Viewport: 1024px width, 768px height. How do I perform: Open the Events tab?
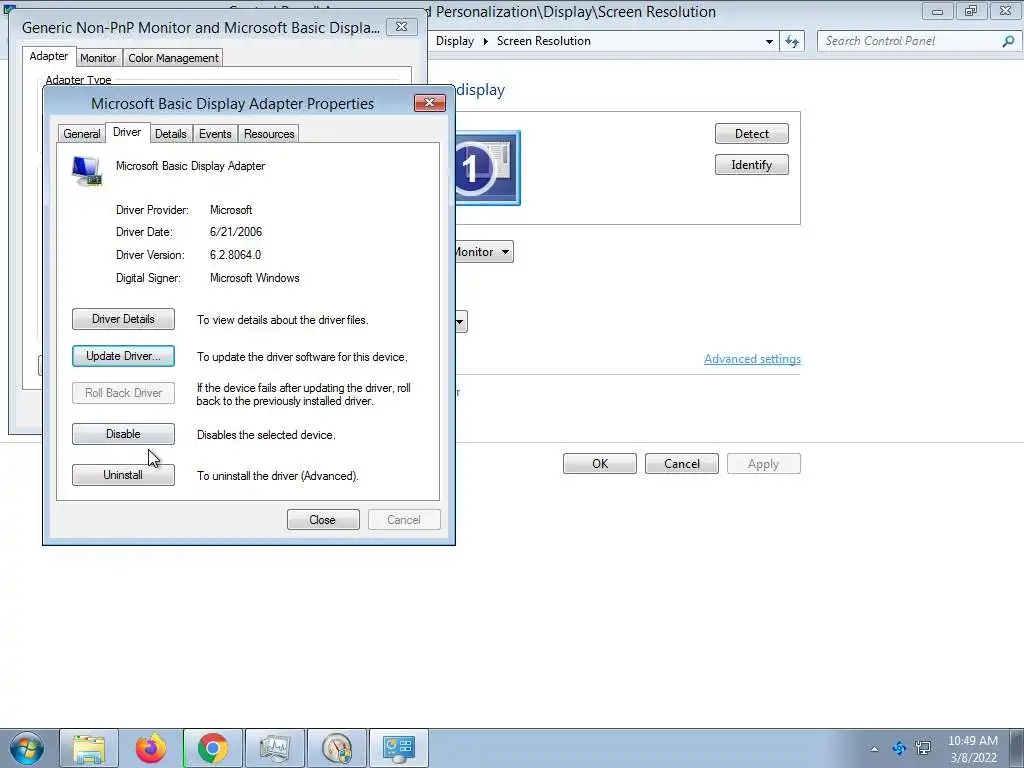(216, 133)
